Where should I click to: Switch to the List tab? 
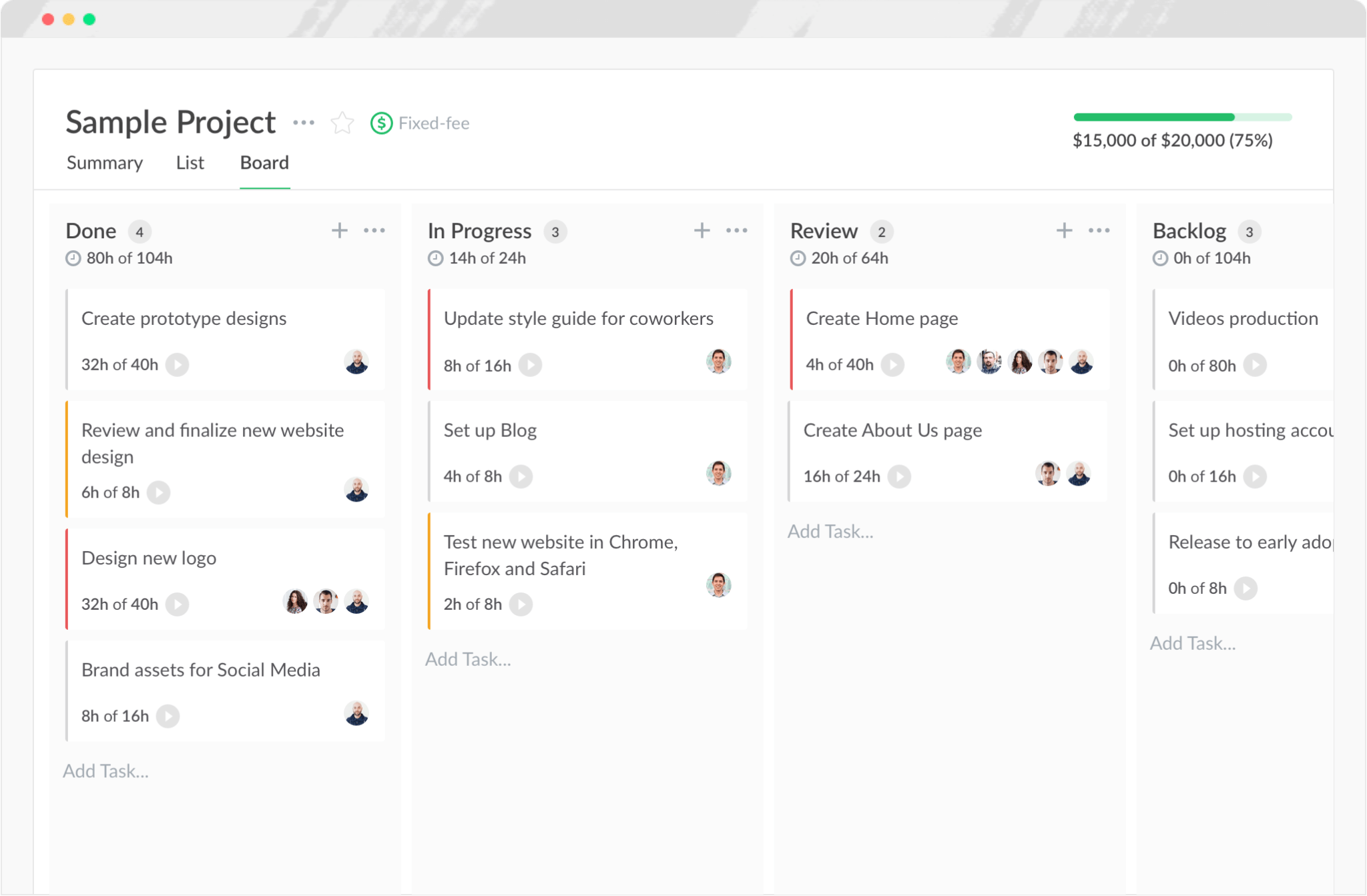(x=190, y=162)
